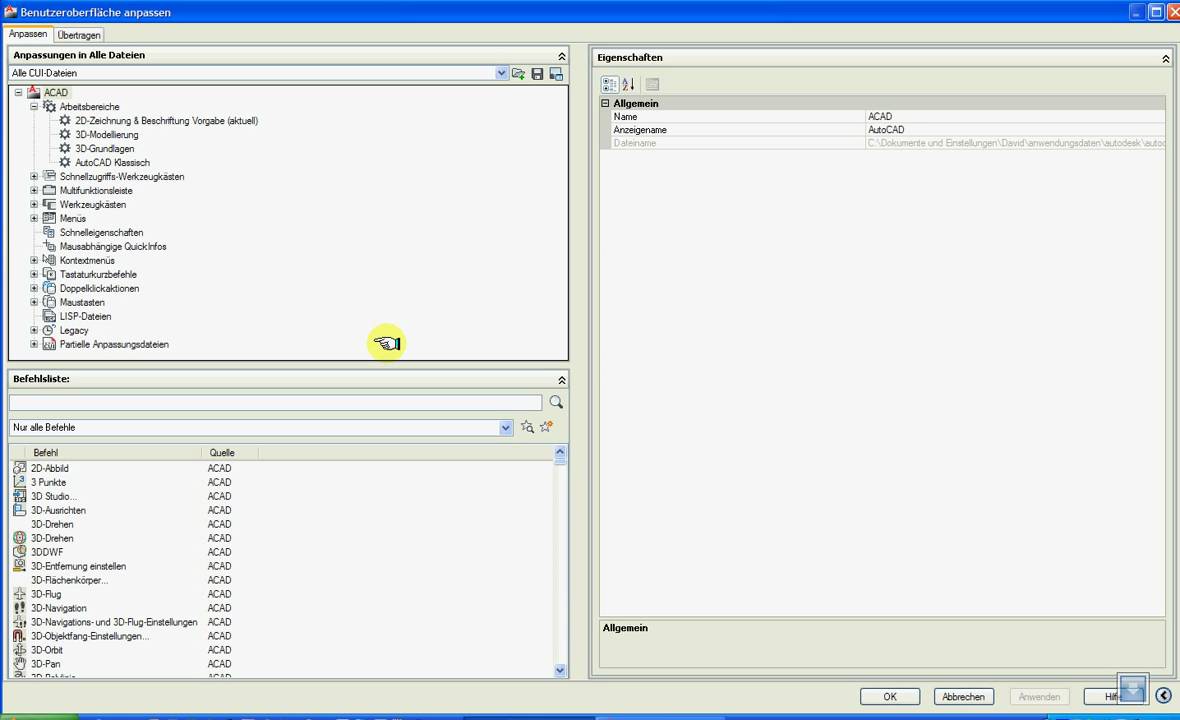Collapse the Anpassungen in Alle Dateien panel
Viewport: 1180px width, 720px height.
pyautogui.click(x=561, y=56)
